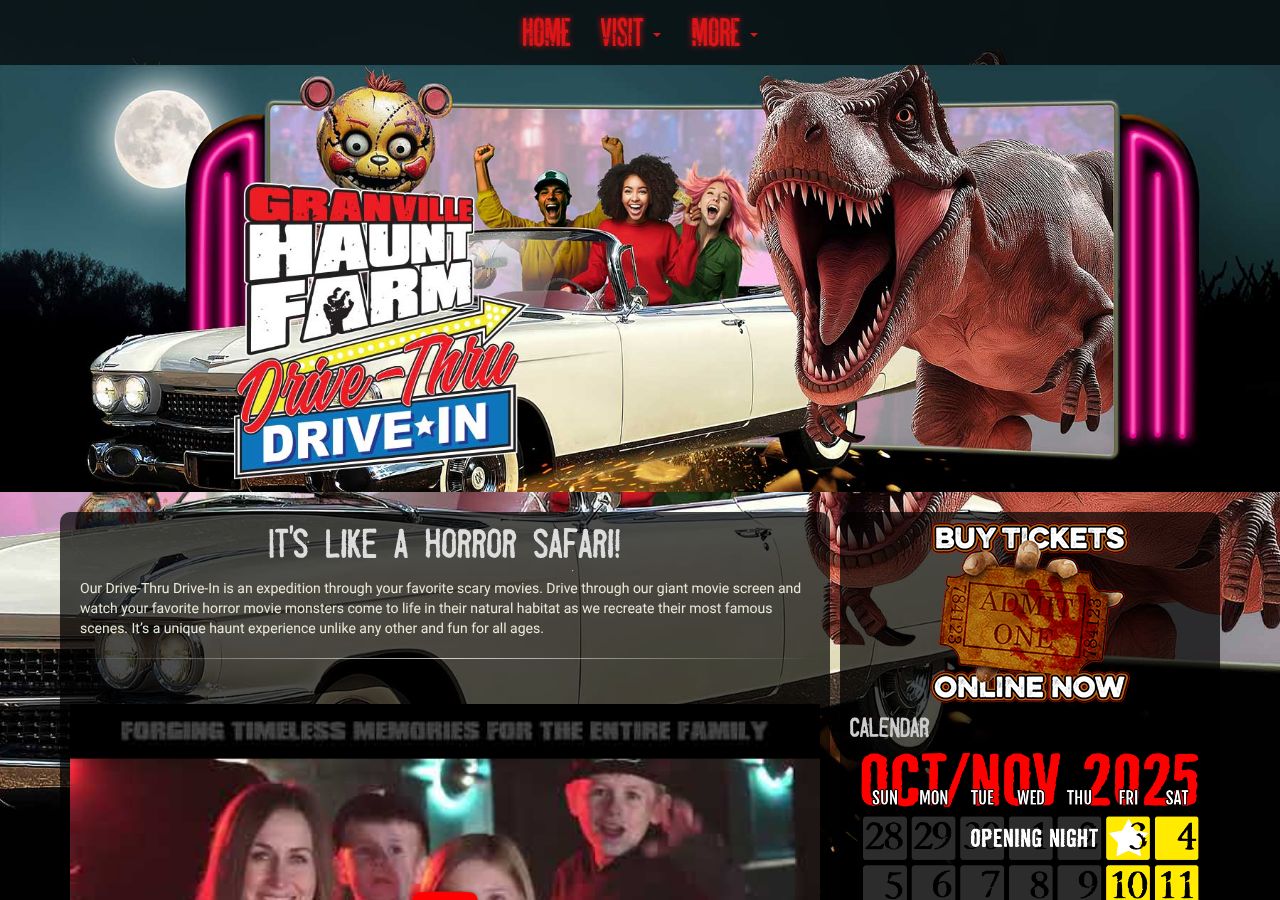Click the THU column header
Viewport: 1280px width, 900px height.
point(1079,798)
